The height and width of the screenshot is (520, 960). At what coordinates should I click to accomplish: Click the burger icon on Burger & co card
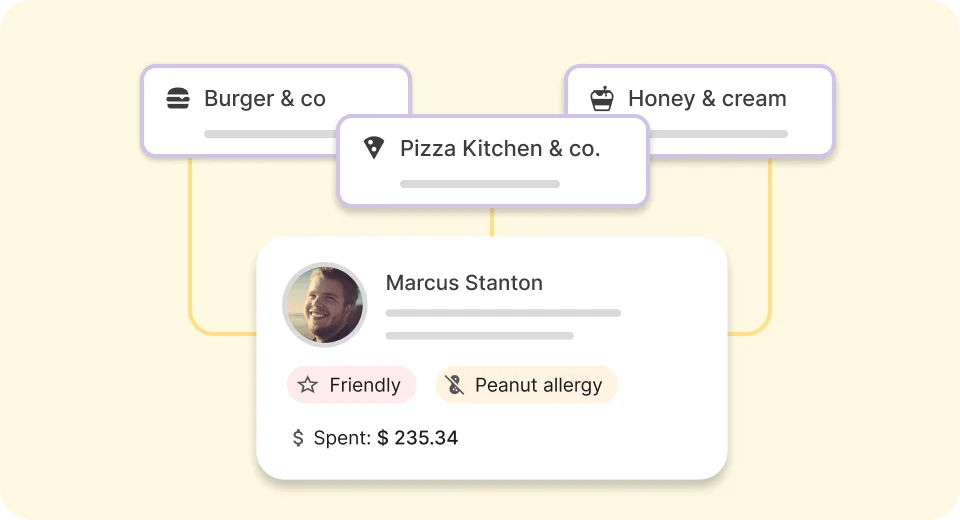(x=178, y=99)
